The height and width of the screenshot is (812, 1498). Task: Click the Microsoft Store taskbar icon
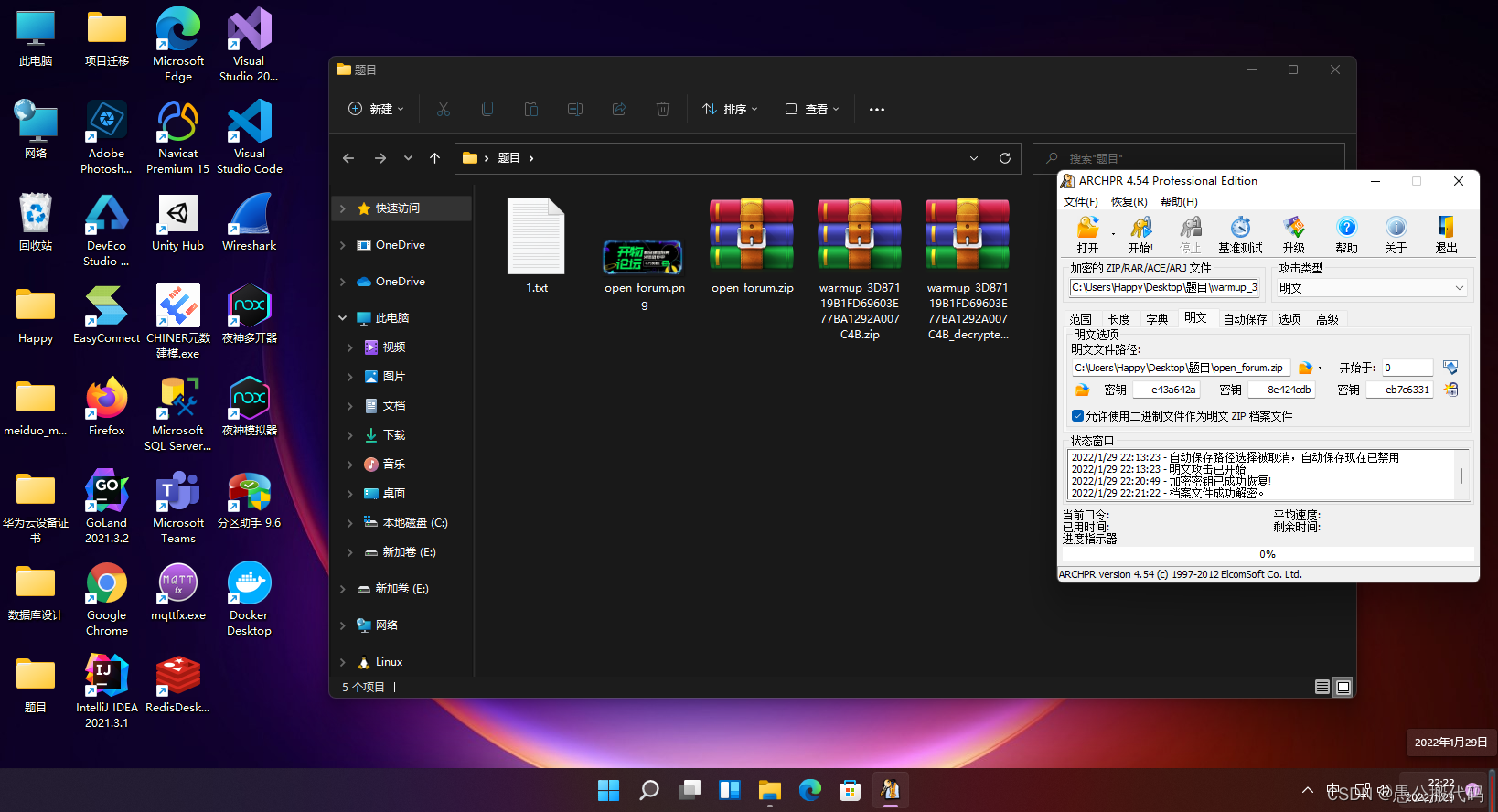(x=850, y=790)
